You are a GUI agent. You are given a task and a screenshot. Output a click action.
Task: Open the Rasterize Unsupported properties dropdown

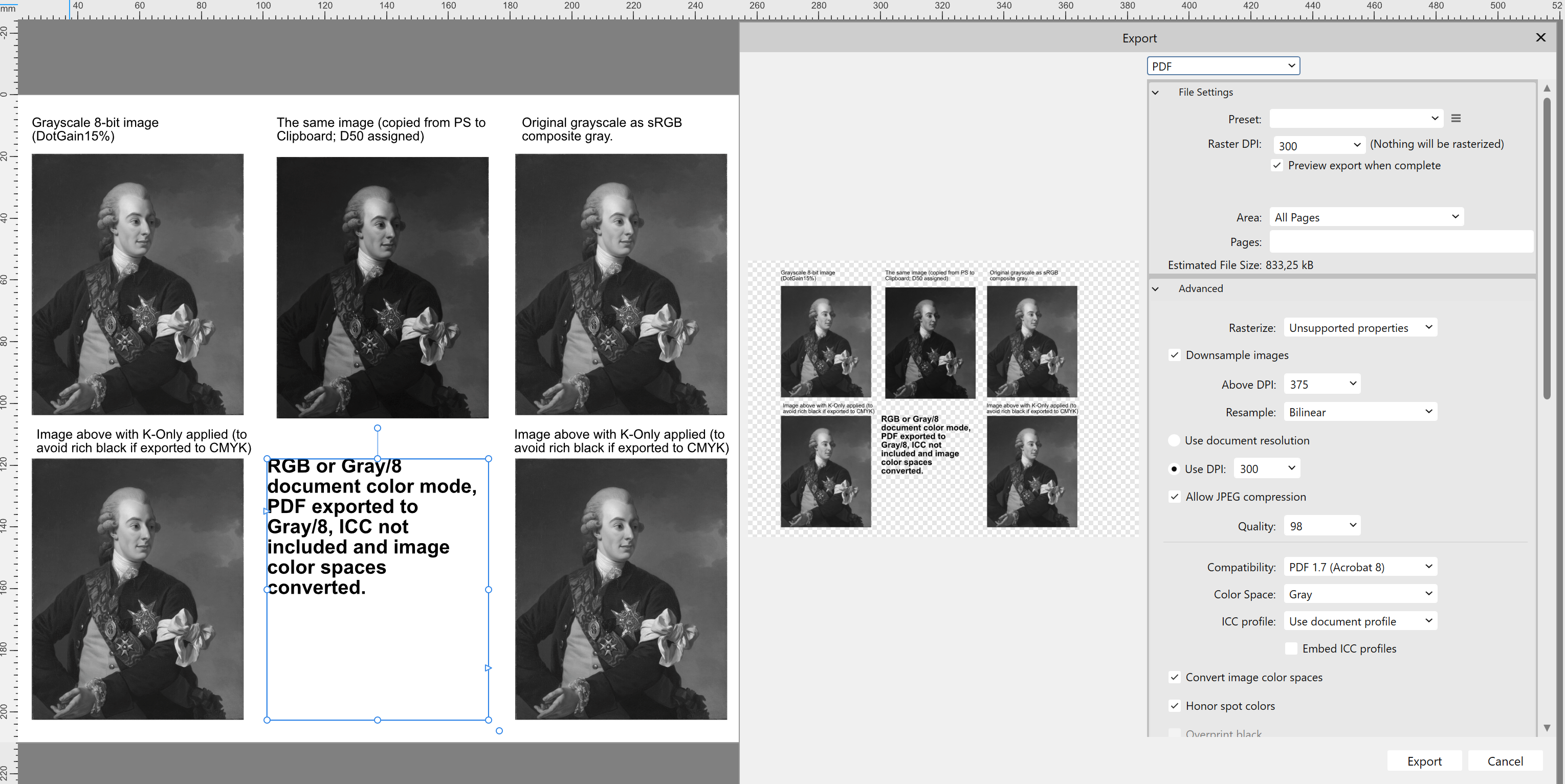click(x=1360, y=328)
